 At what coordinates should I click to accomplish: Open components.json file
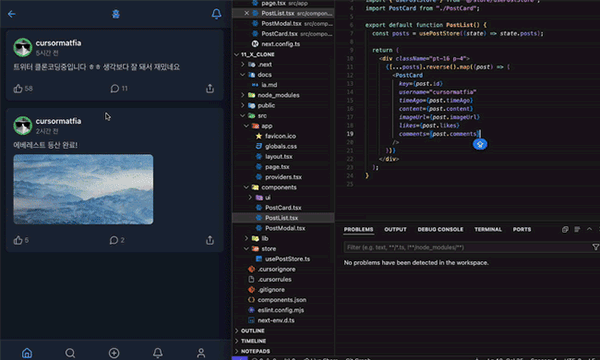click(x=283, y=300)
